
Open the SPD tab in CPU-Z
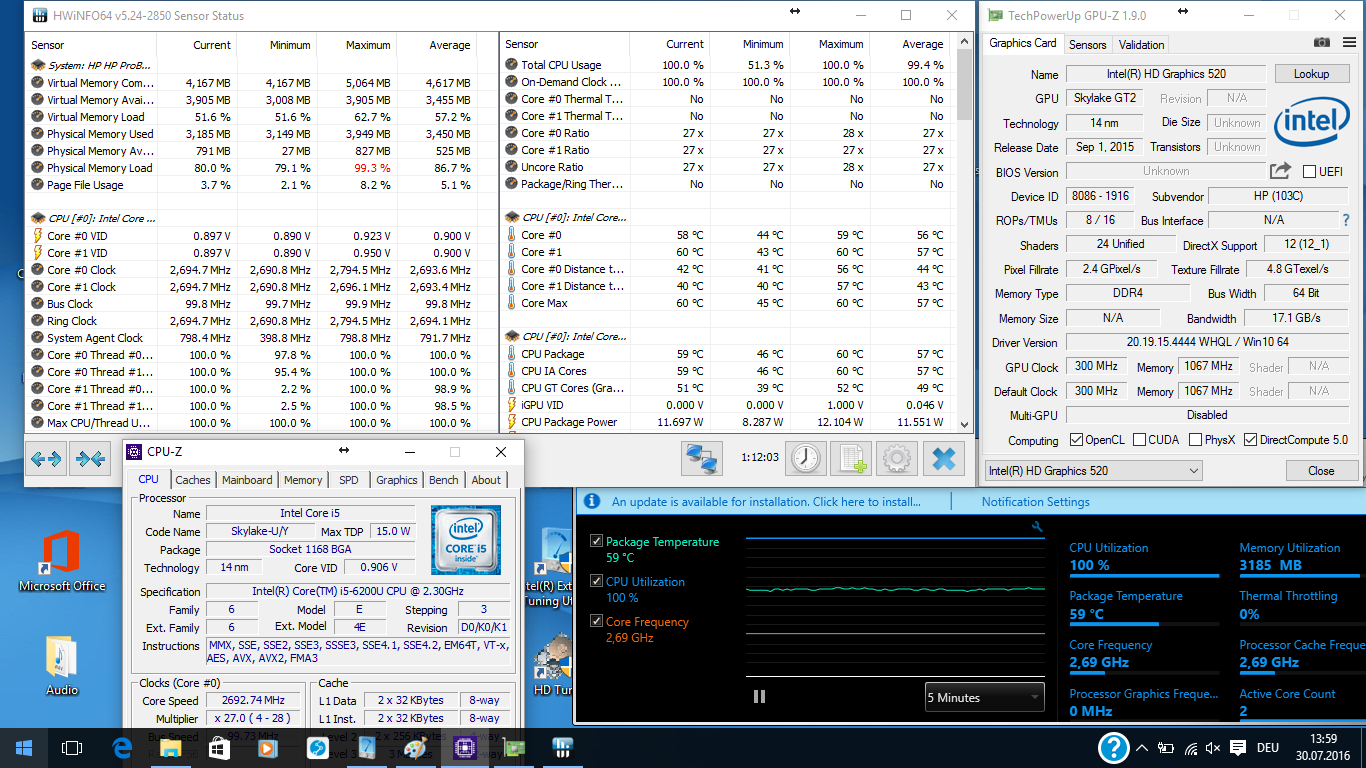[x=349, y=480]
